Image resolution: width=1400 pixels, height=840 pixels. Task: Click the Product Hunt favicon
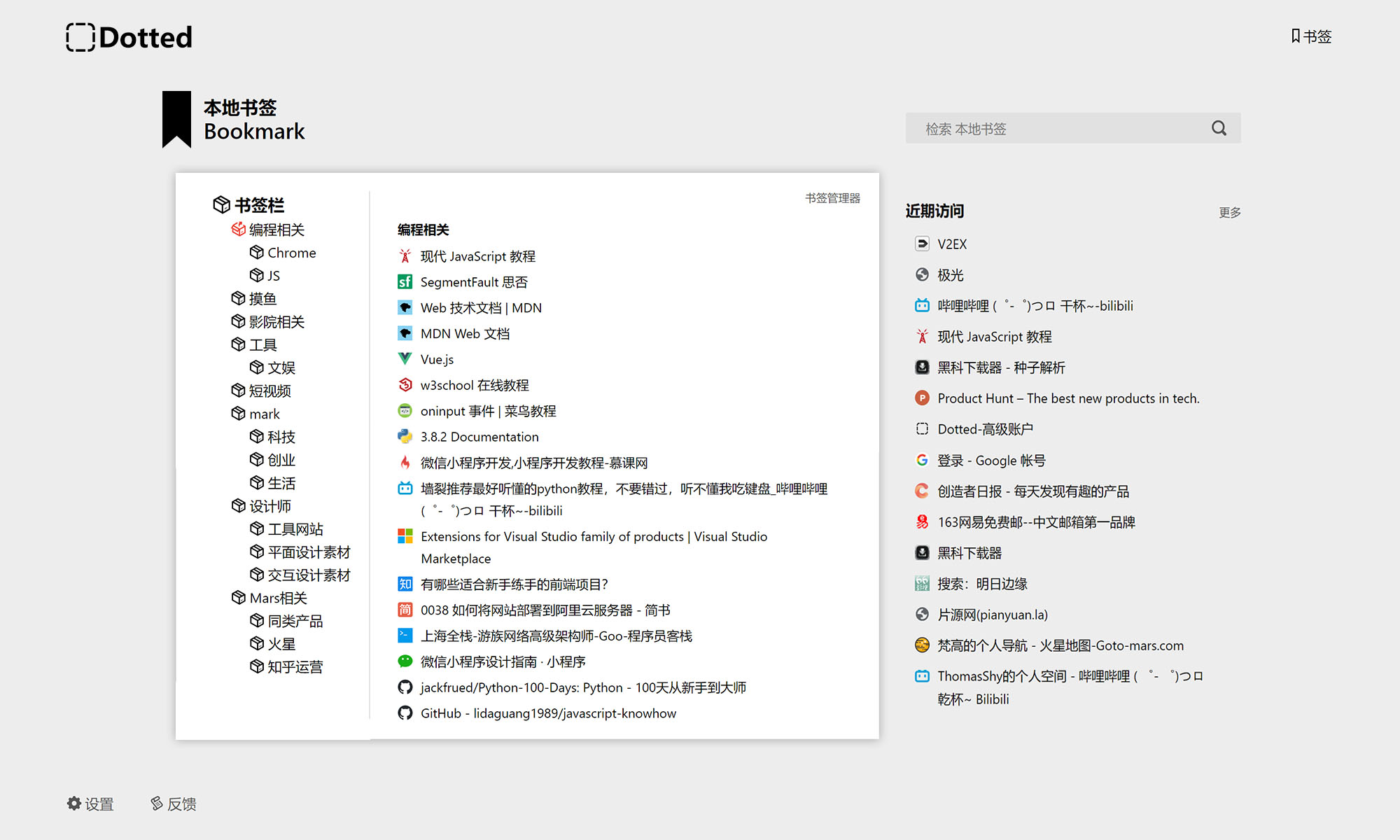(x=922, y=398)
